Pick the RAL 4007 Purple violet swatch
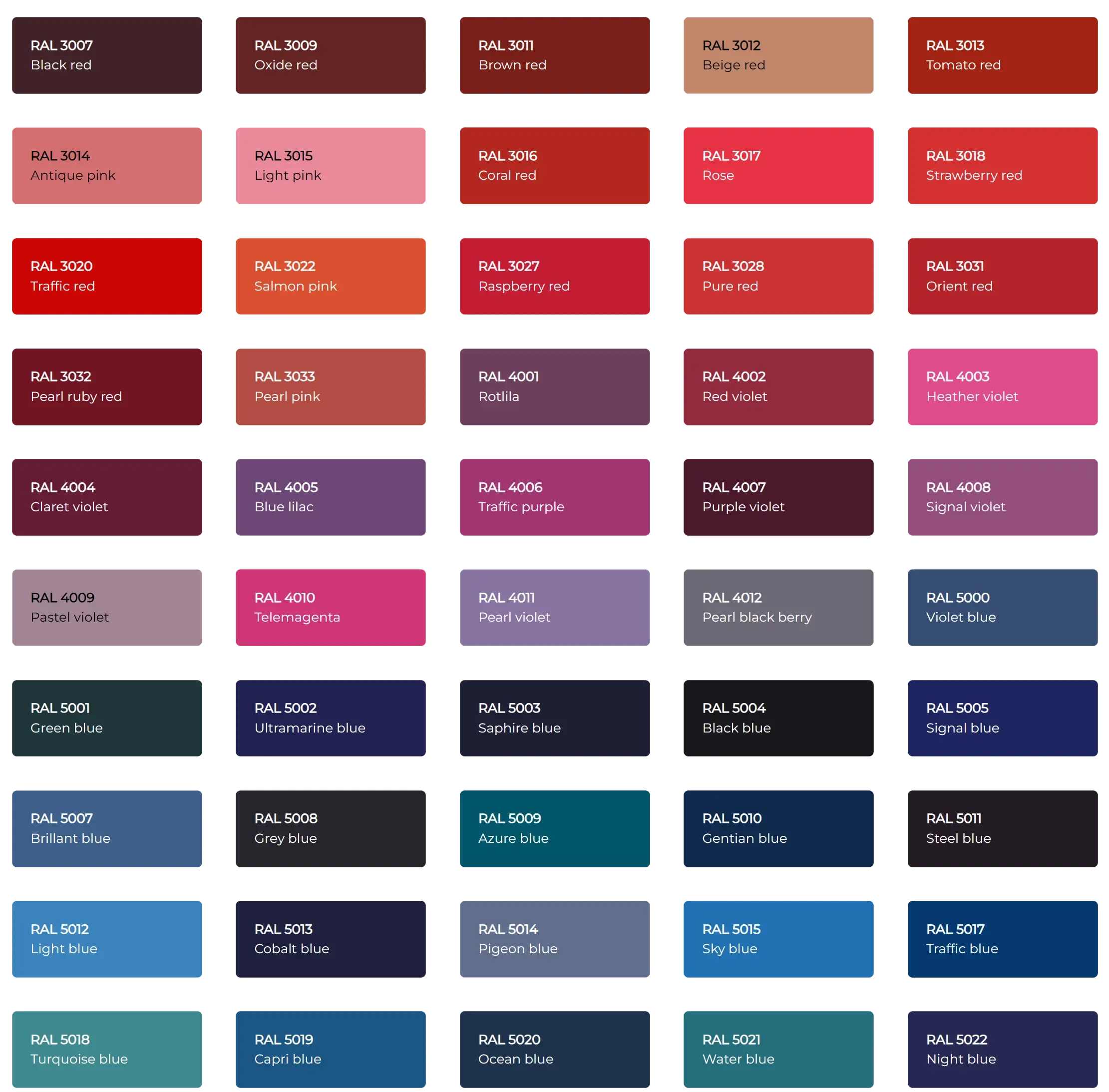 778,497
